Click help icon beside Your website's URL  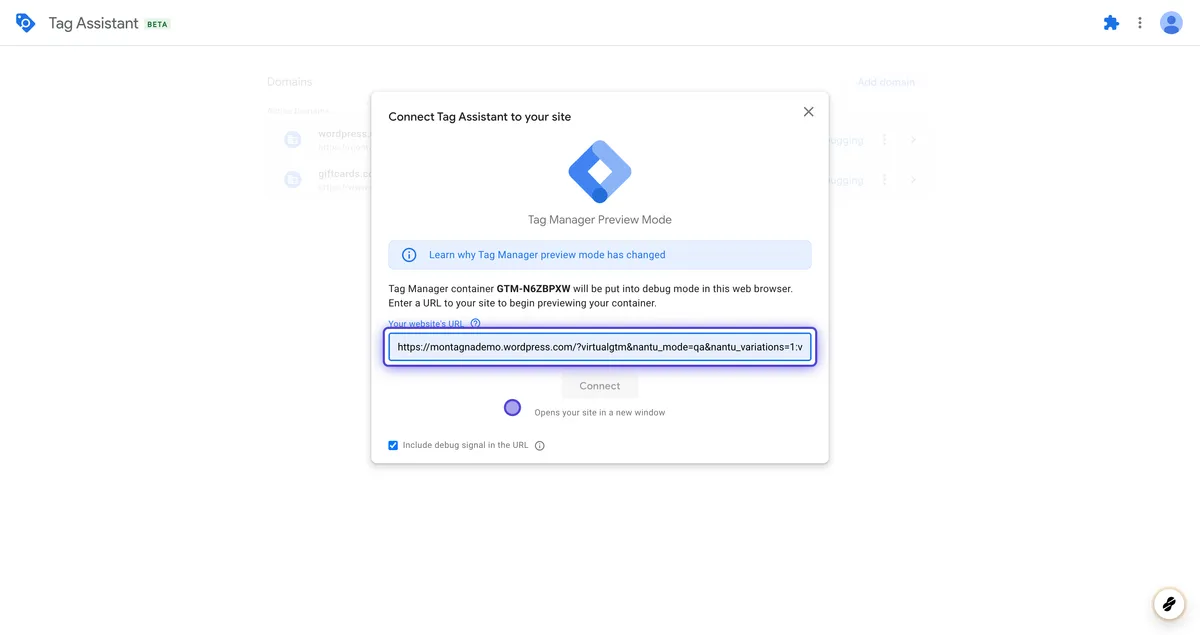(x=476, y=323)
